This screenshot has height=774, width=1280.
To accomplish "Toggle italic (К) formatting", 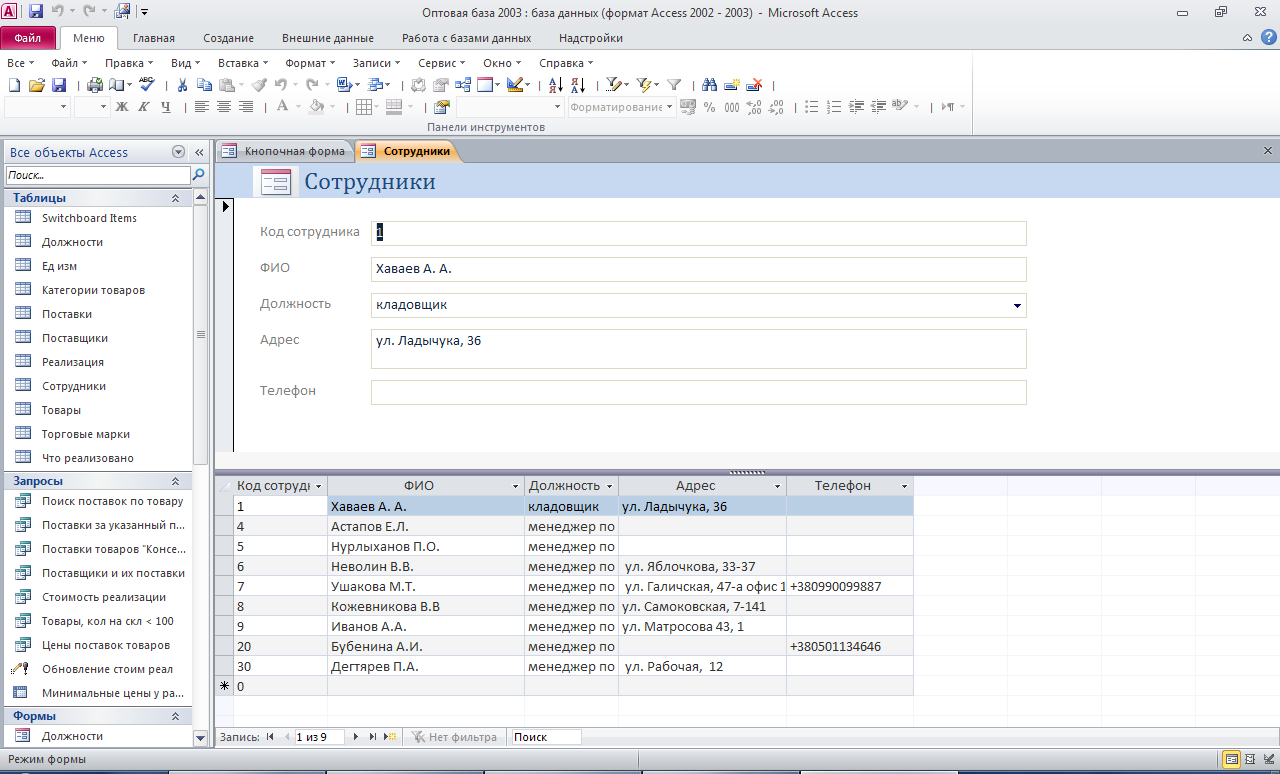I will point(144,107).
